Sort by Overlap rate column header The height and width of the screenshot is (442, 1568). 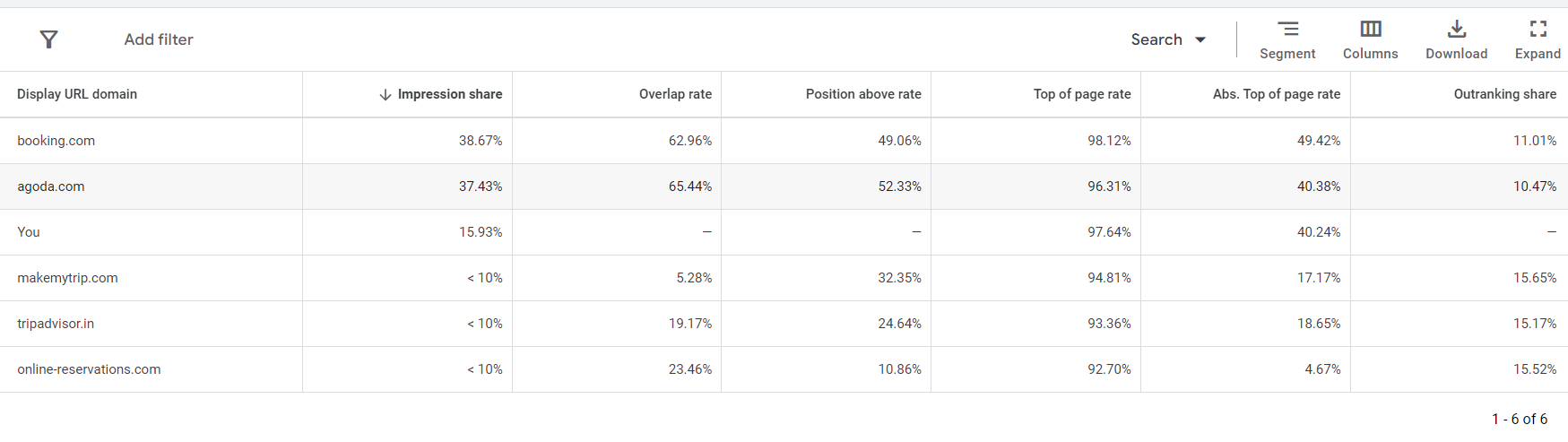(x=675, y=94)
